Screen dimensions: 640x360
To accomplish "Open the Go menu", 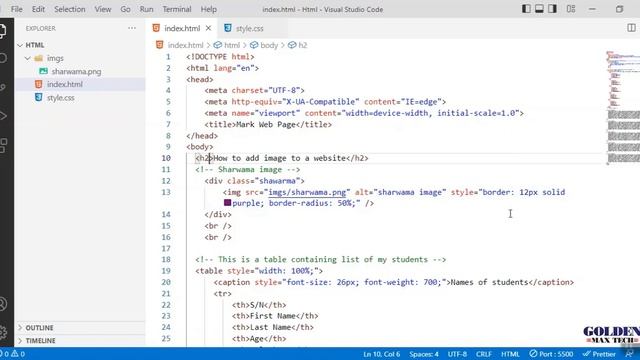I will click(x=125, y=9).
